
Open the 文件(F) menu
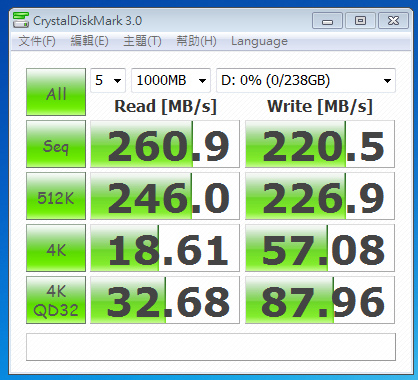tap(37, 41)
